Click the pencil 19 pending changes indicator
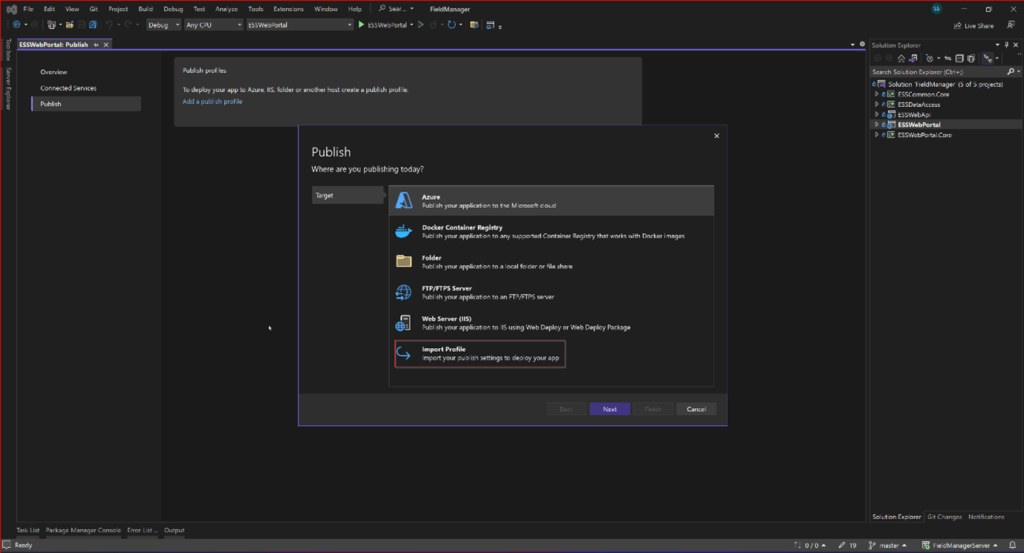1024x553 pixels. pos(848,545)
